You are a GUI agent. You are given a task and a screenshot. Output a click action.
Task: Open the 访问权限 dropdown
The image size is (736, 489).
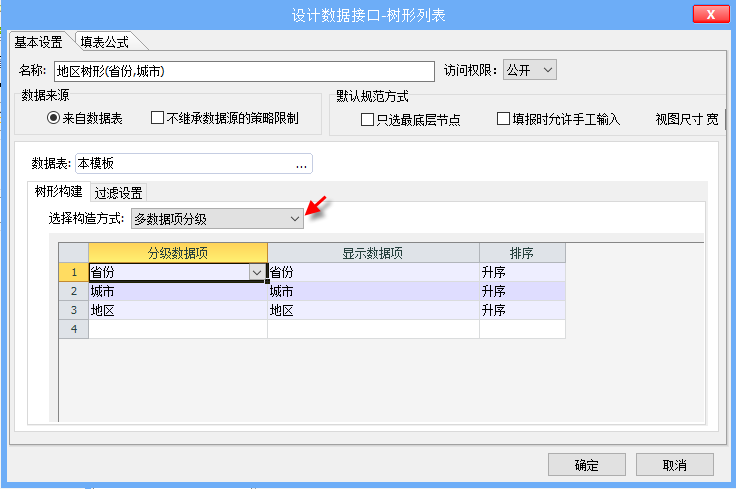pos(529,70)
